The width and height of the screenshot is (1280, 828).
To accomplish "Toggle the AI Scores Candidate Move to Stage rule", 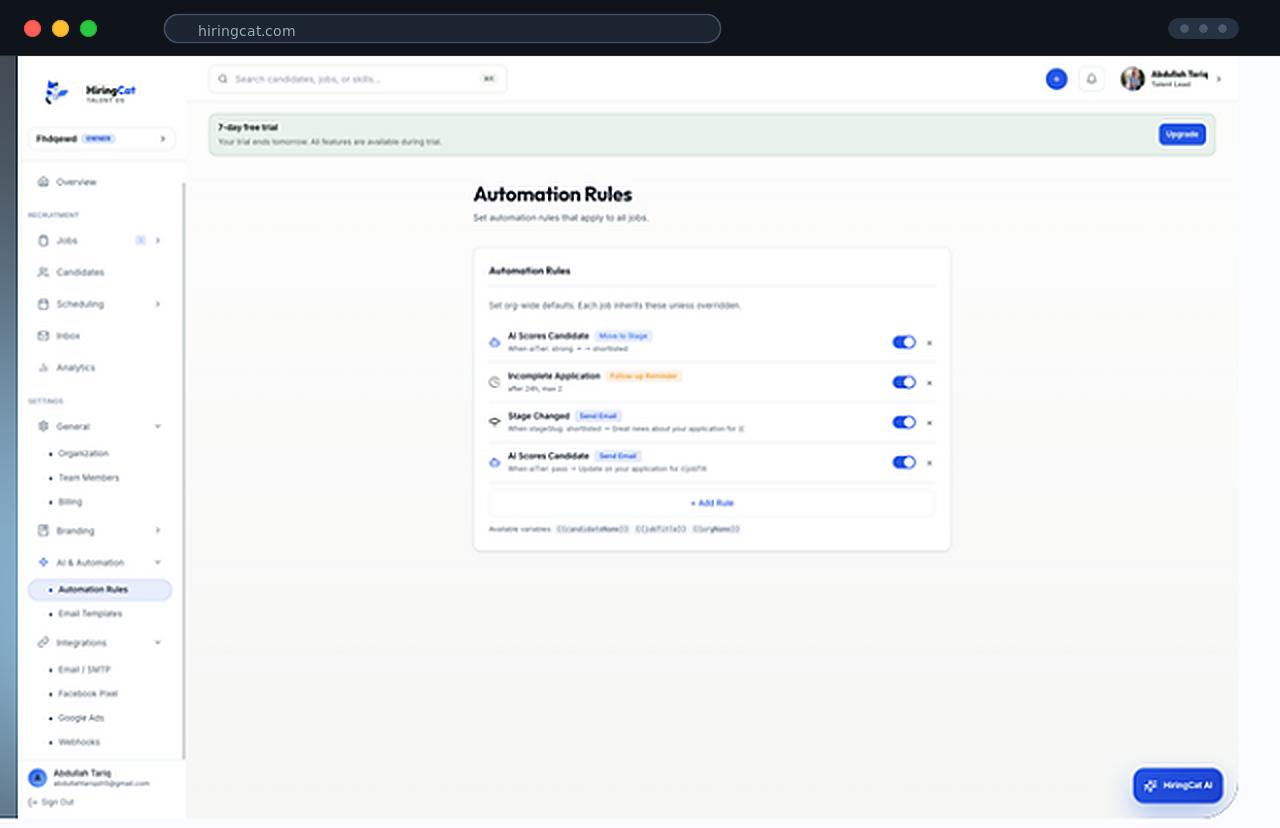I will tap(904, 342).
